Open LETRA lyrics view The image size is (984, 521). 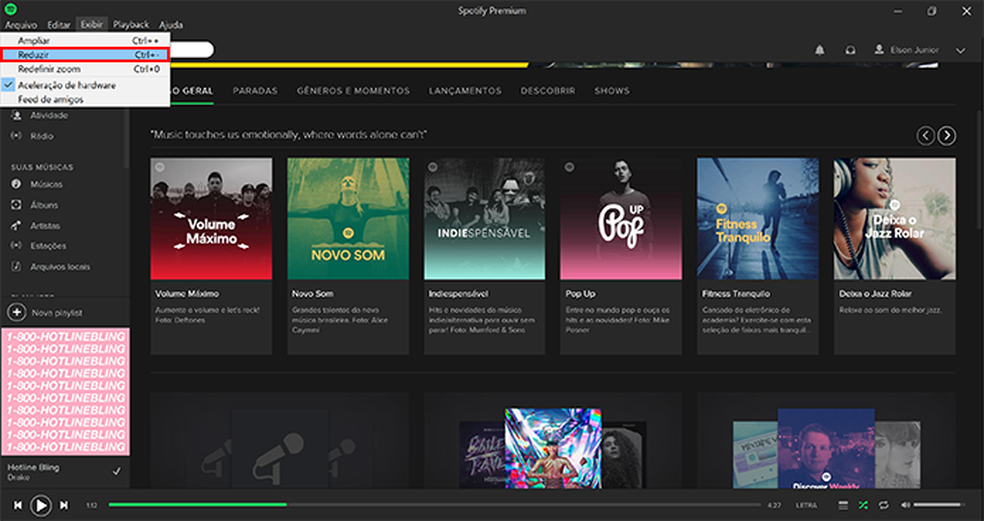pyautogui.click(x=806, y=505)
